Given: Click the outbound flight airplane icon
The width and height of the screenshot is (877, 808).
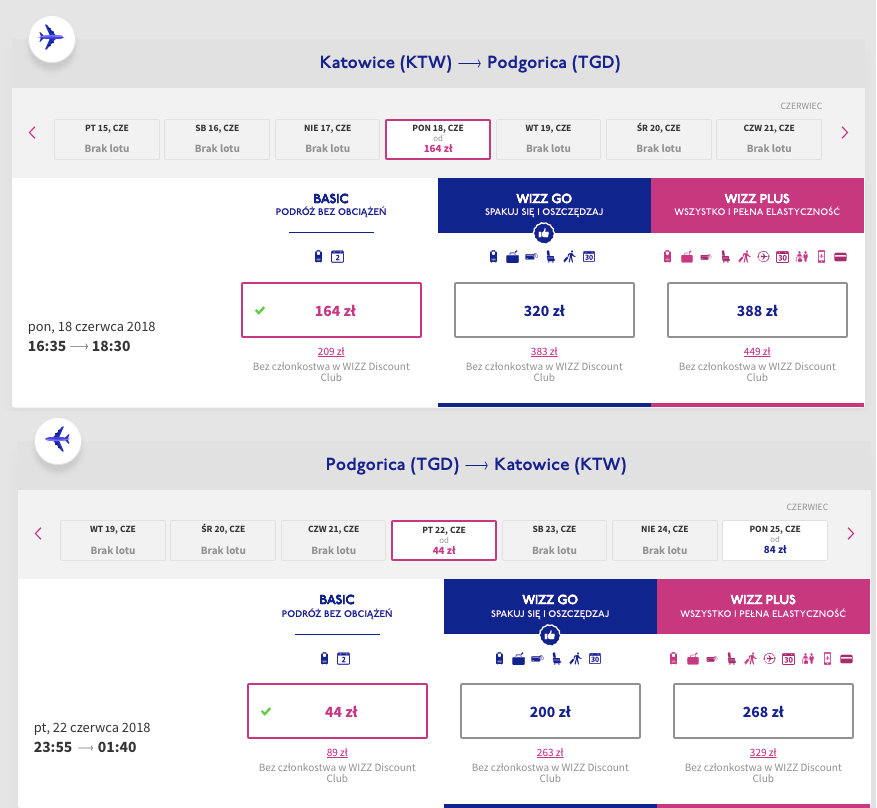Looking at the screenshot, I should [51, 39].
